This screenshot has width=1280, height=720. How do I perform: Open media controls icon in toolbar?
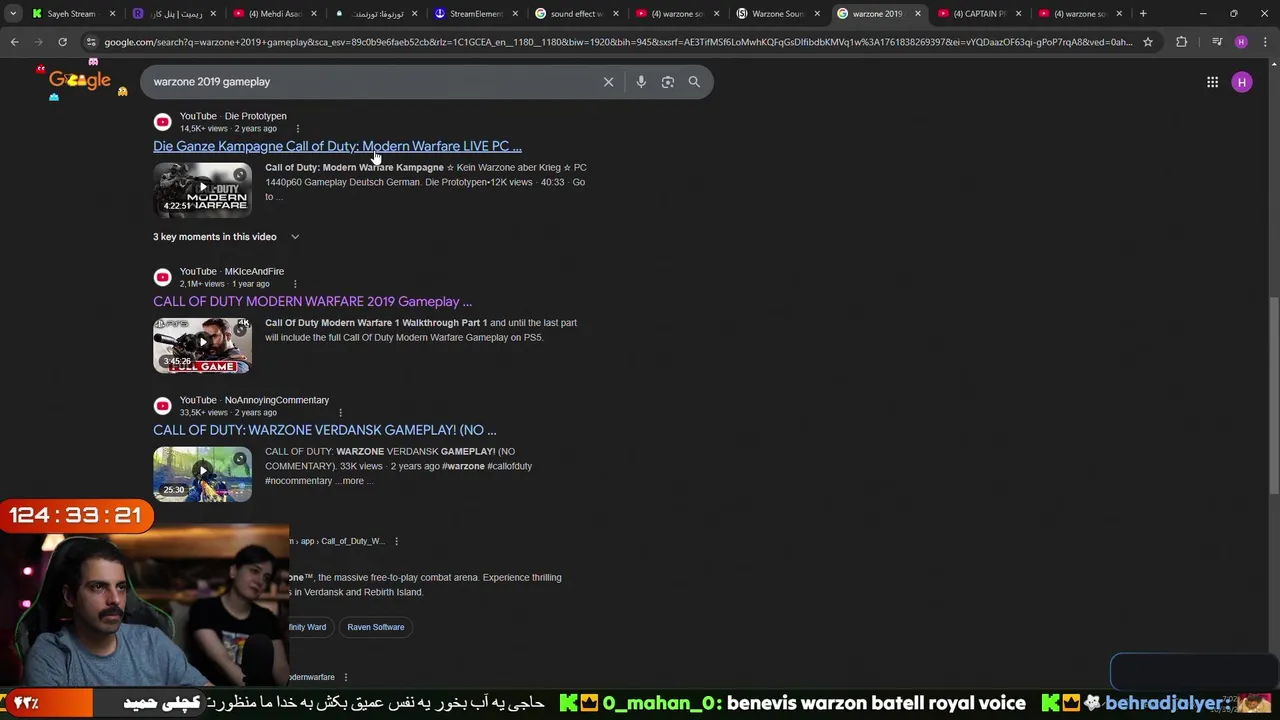point(1217,42)
